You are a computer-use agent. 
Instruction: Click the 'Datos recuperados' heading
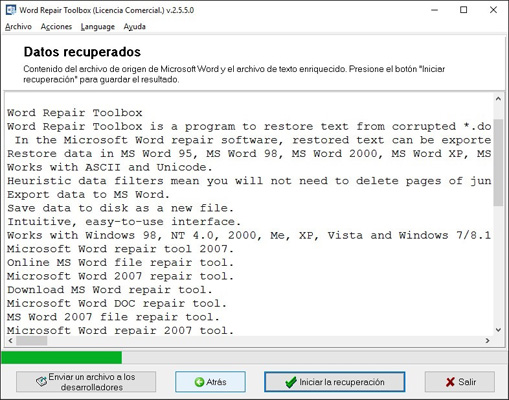coord(82,52)
